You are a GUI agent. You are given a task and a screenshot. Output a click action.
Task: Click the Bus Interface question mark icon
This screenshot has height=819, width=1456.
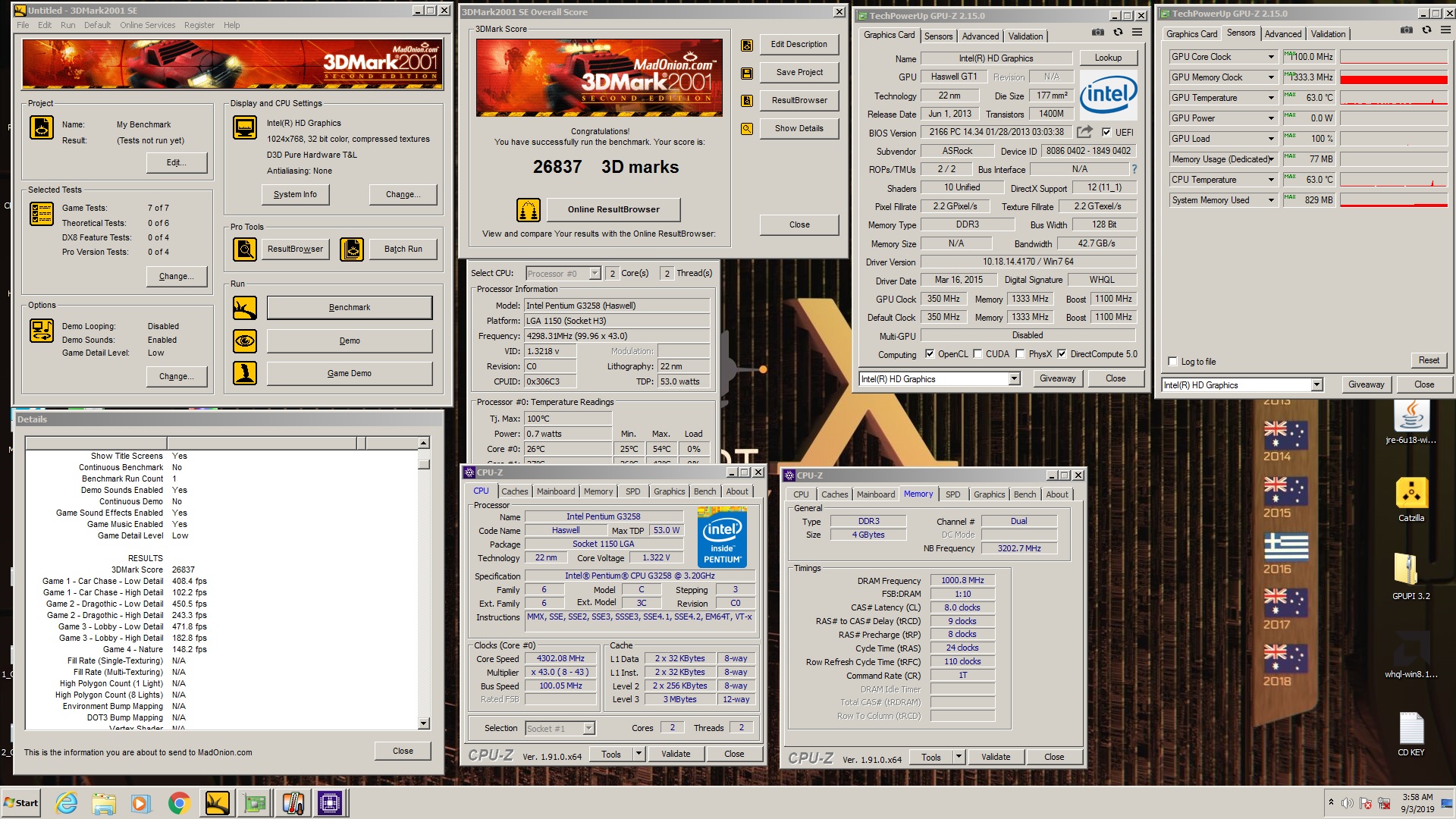(1134, 169)
